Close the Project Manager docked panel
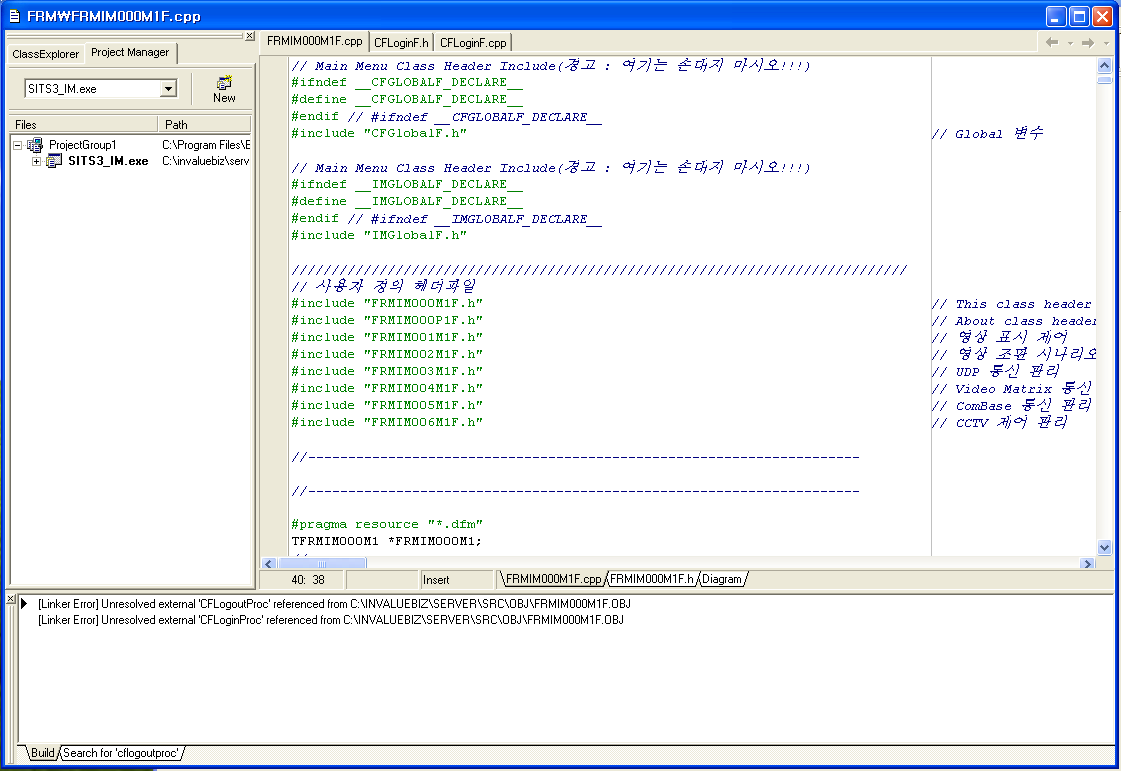Screen dimensions: 1121x771 click(x=250, y=36)
